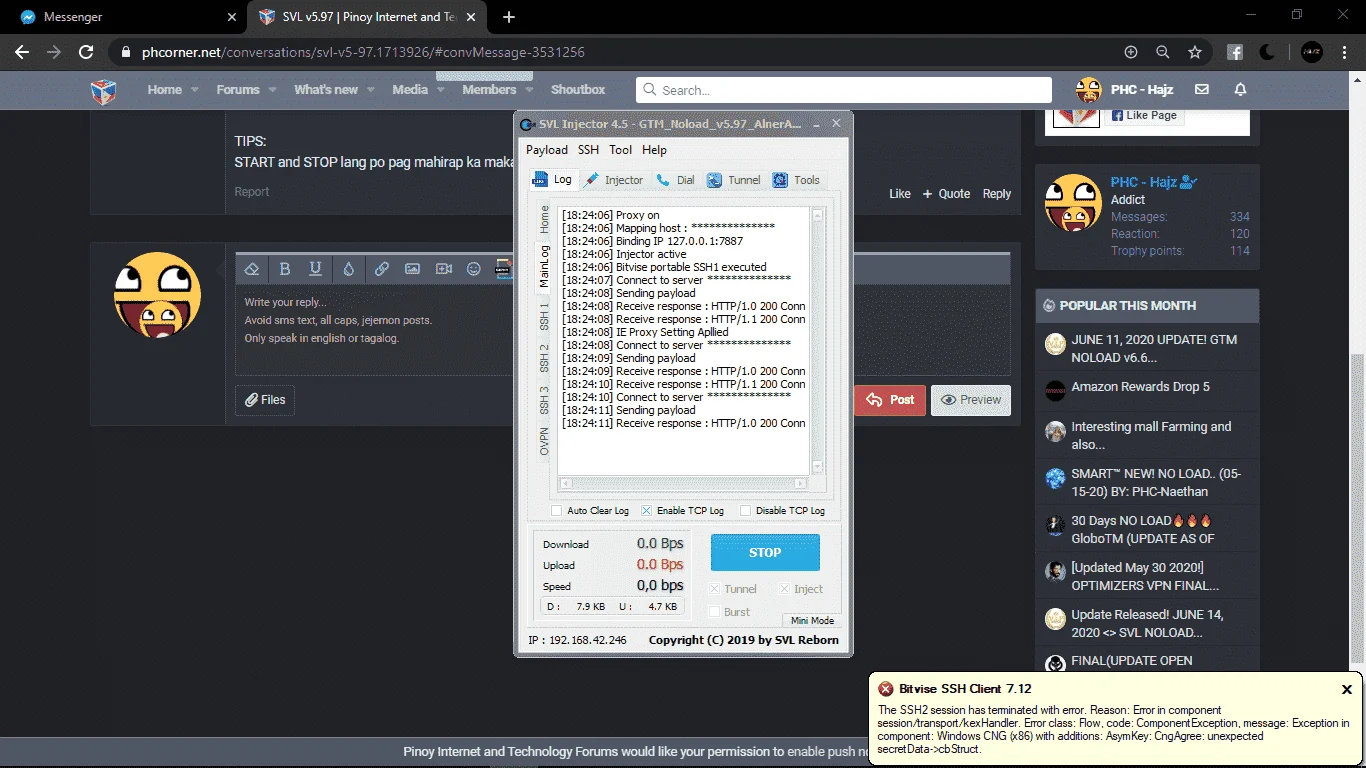Toggle the Tunnel checkbox in SVL Injector
The height and width of the screenshot is (768, 1366).
[714, 589]
